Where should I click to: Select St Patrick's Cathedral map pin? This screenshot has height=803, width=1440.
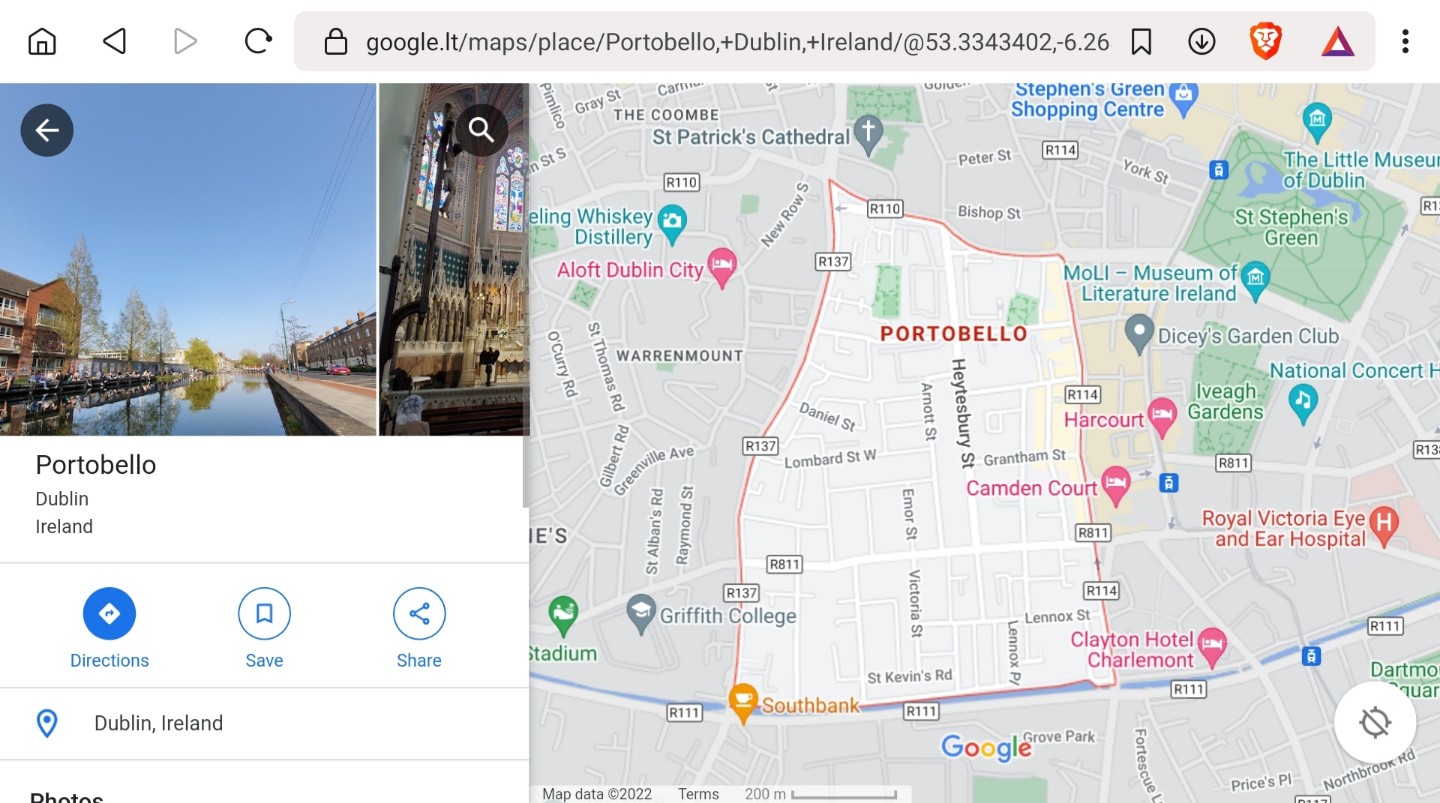click(869, 134)
